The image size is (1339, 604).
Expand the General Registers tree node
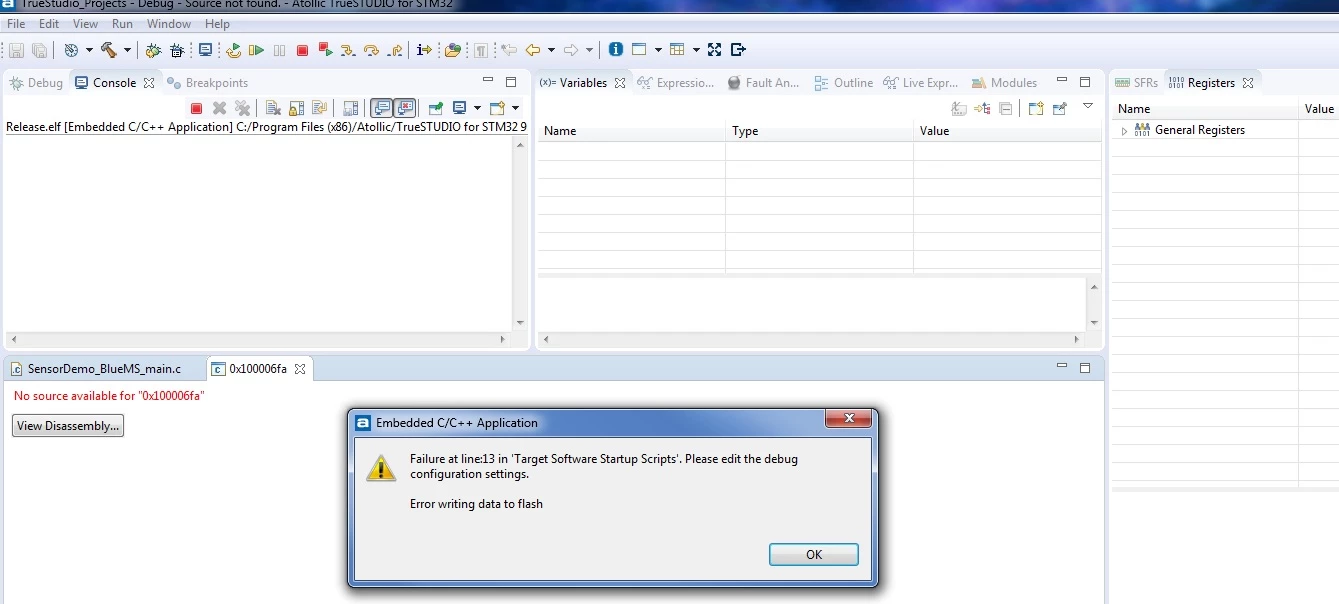1124,131
